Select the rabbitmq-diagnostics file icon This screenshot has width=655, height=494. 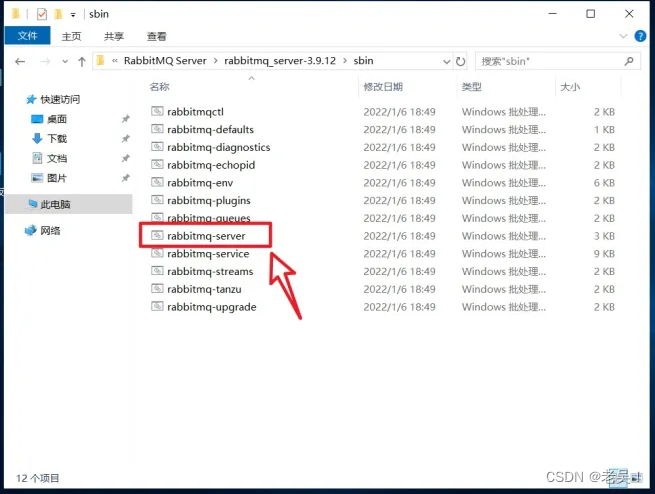point(157,147)
